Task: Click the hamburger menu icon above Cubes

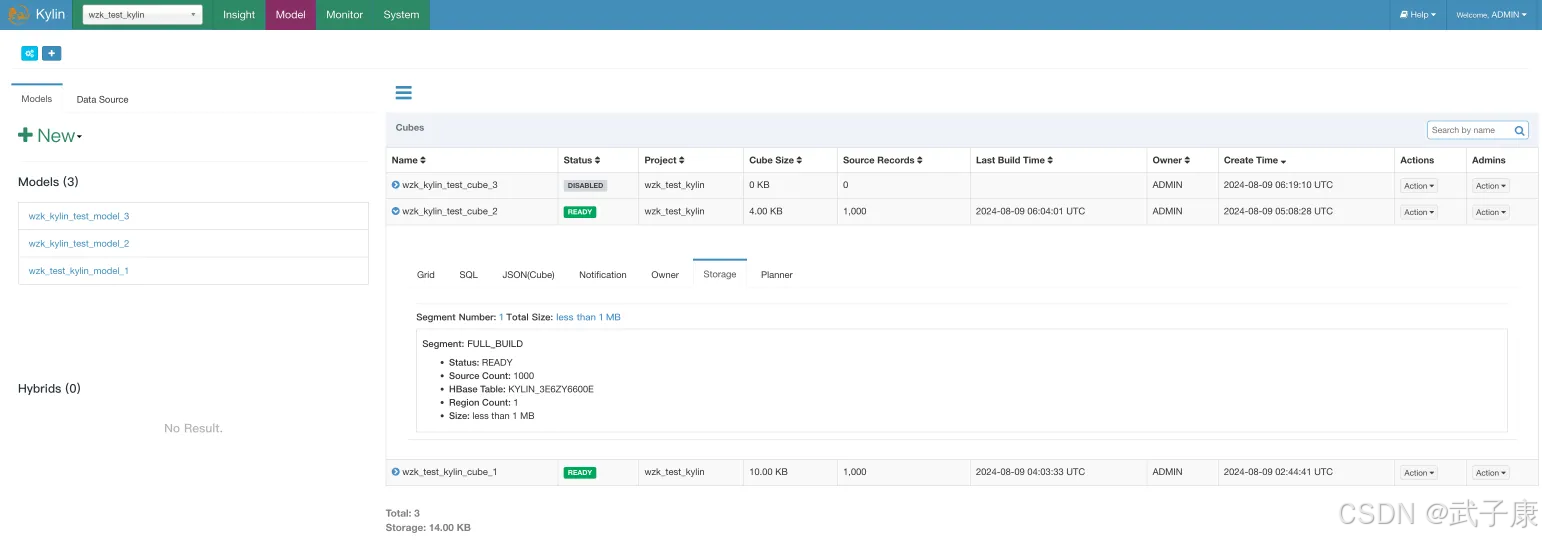Action: [x=404, y=93]
